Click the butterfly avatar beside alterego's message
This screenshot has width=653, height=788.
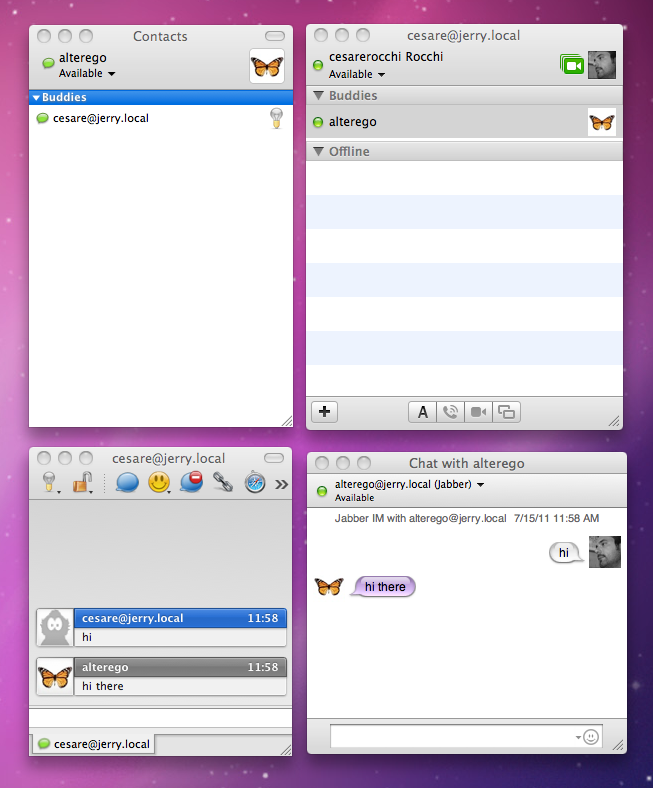coord(55,676)
